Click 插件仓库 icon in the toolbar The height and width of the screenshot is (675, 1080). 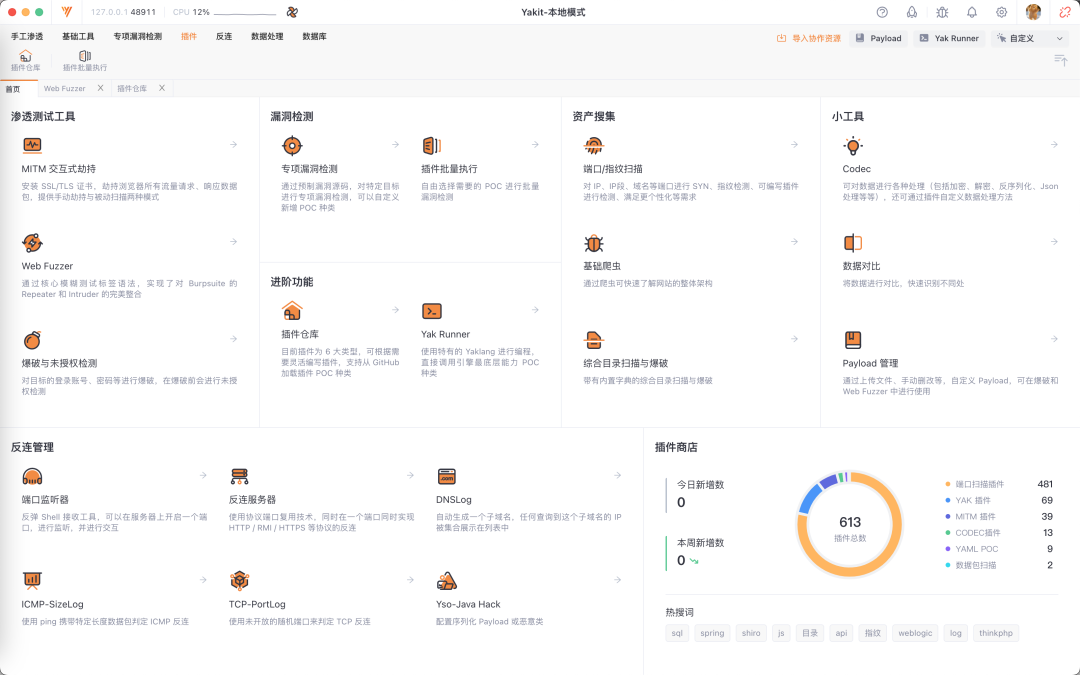click(25, 56)
